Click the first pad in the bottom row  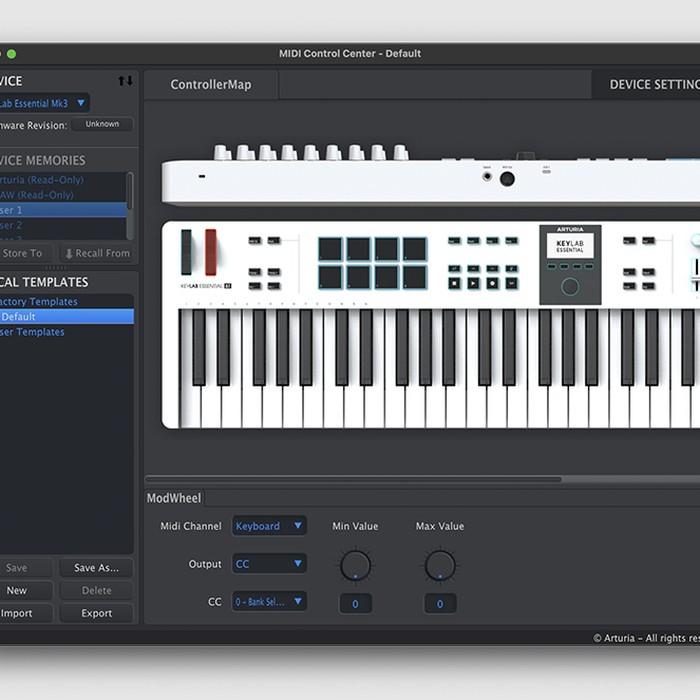click(330, 277)
